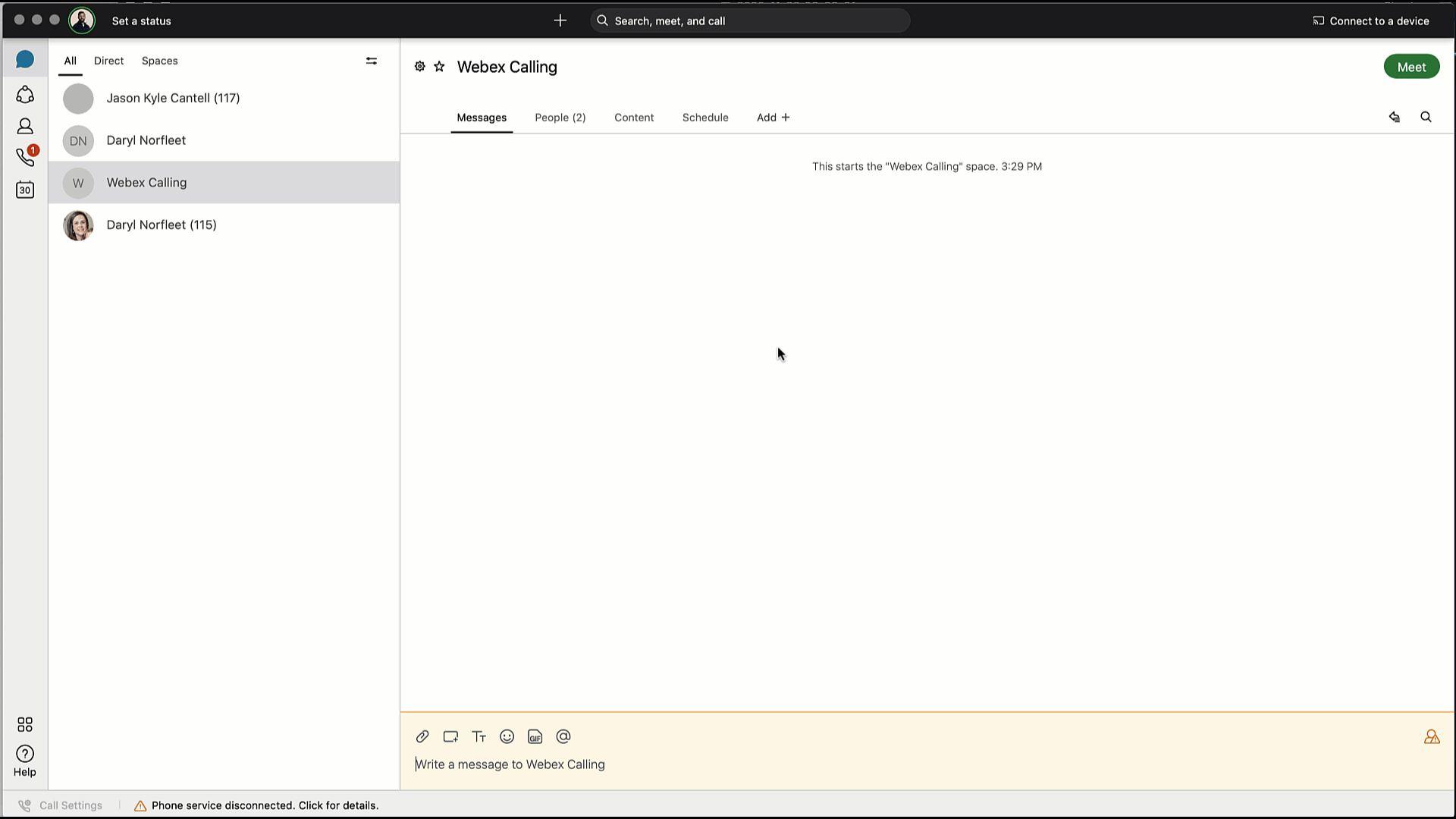The width and height of the screenshot is (1456, 819).
Task: Click the plus icon to create new
Action: (560, 20)
